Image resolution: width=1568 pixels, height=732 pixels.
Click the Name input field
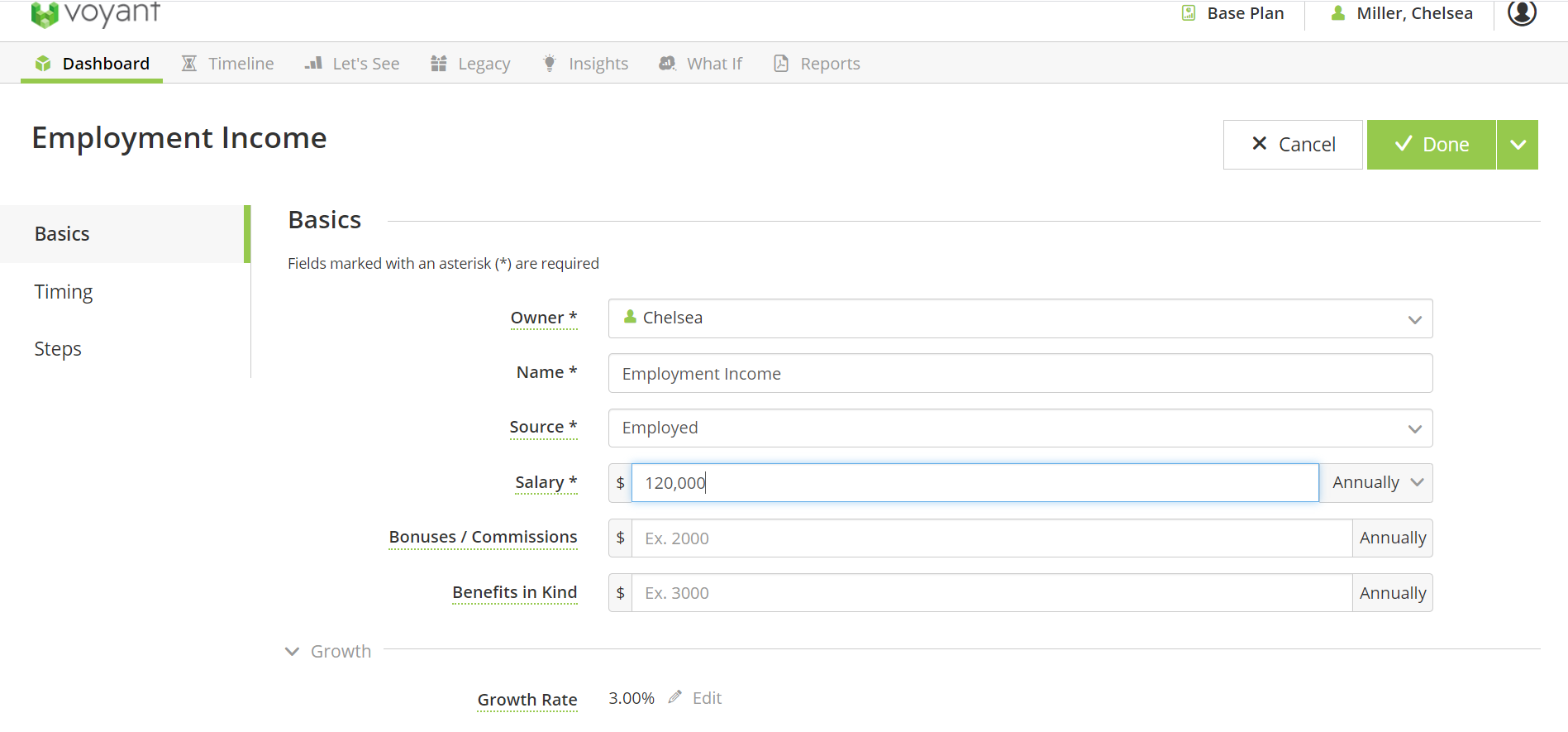point(1020,373)
